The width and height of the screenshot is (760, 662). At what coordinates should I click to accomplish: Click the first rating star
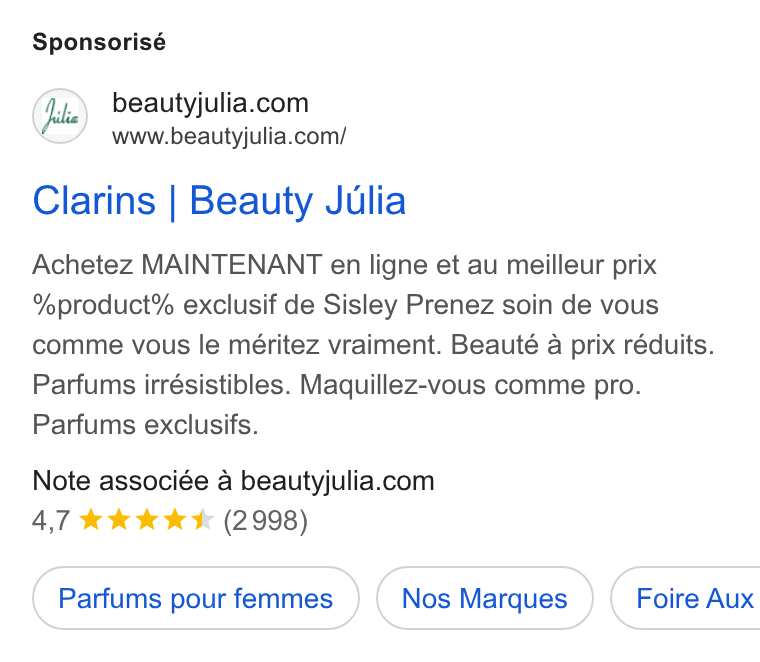click(91, 520)
